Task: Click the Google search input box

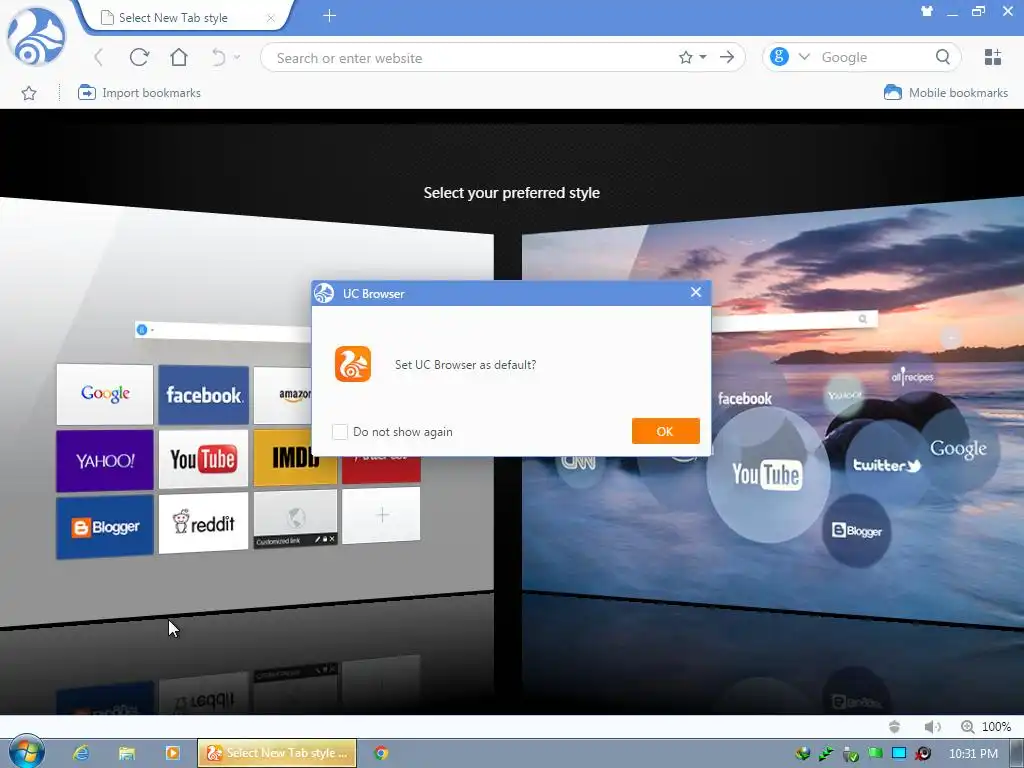Action: pos(875,57)
